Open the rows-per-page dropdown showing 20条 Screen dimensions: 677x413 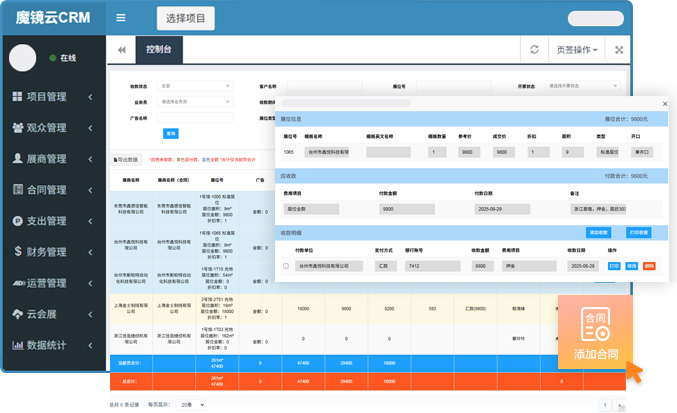pos(190,404)
